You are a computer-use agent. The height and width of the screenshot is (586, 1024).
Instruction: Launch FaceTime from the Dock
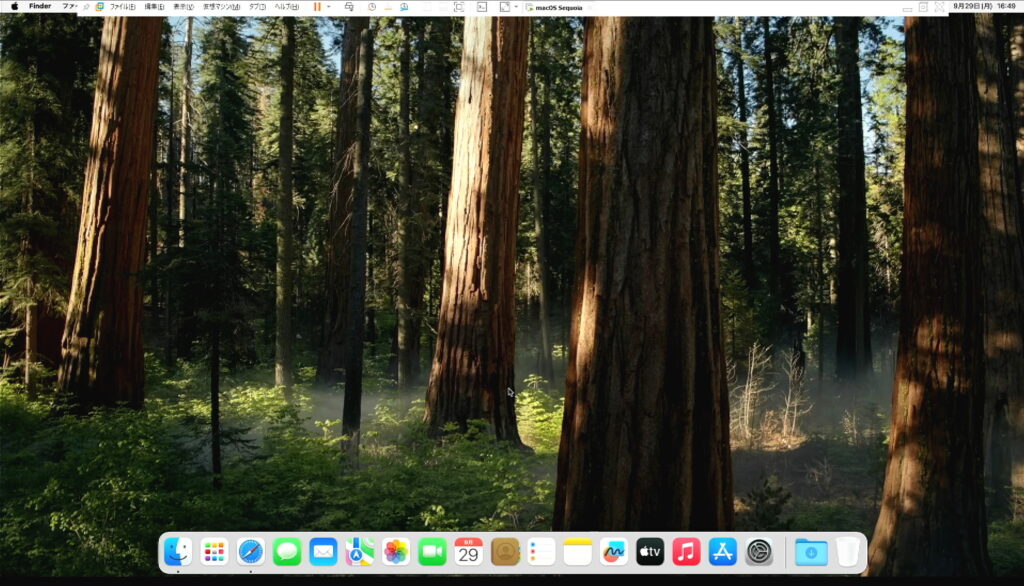432,551
